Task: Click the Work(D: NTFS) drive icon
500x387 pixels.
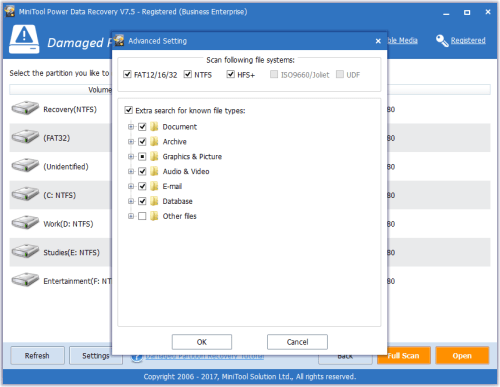Action: 25,223
